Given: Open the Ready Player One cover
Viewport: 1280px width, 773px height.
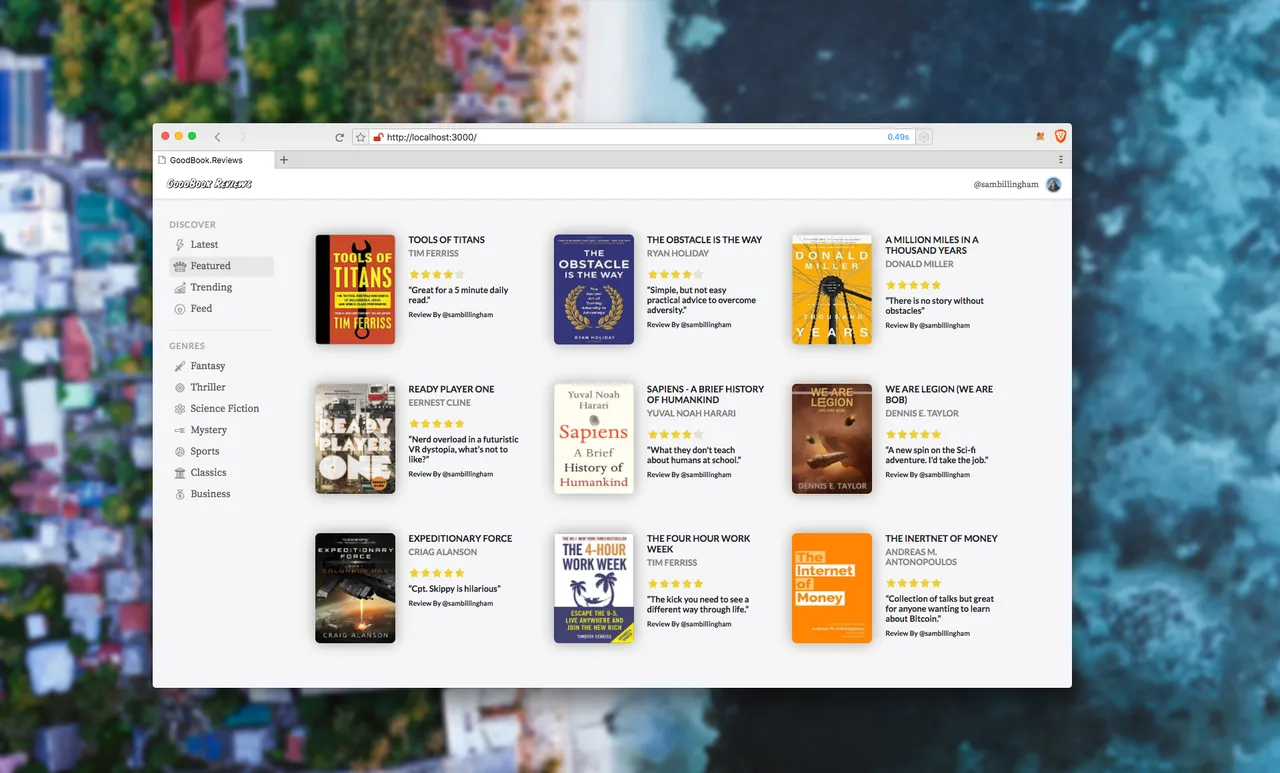Looking at the screenshot, I should click(x=355, y=439).
